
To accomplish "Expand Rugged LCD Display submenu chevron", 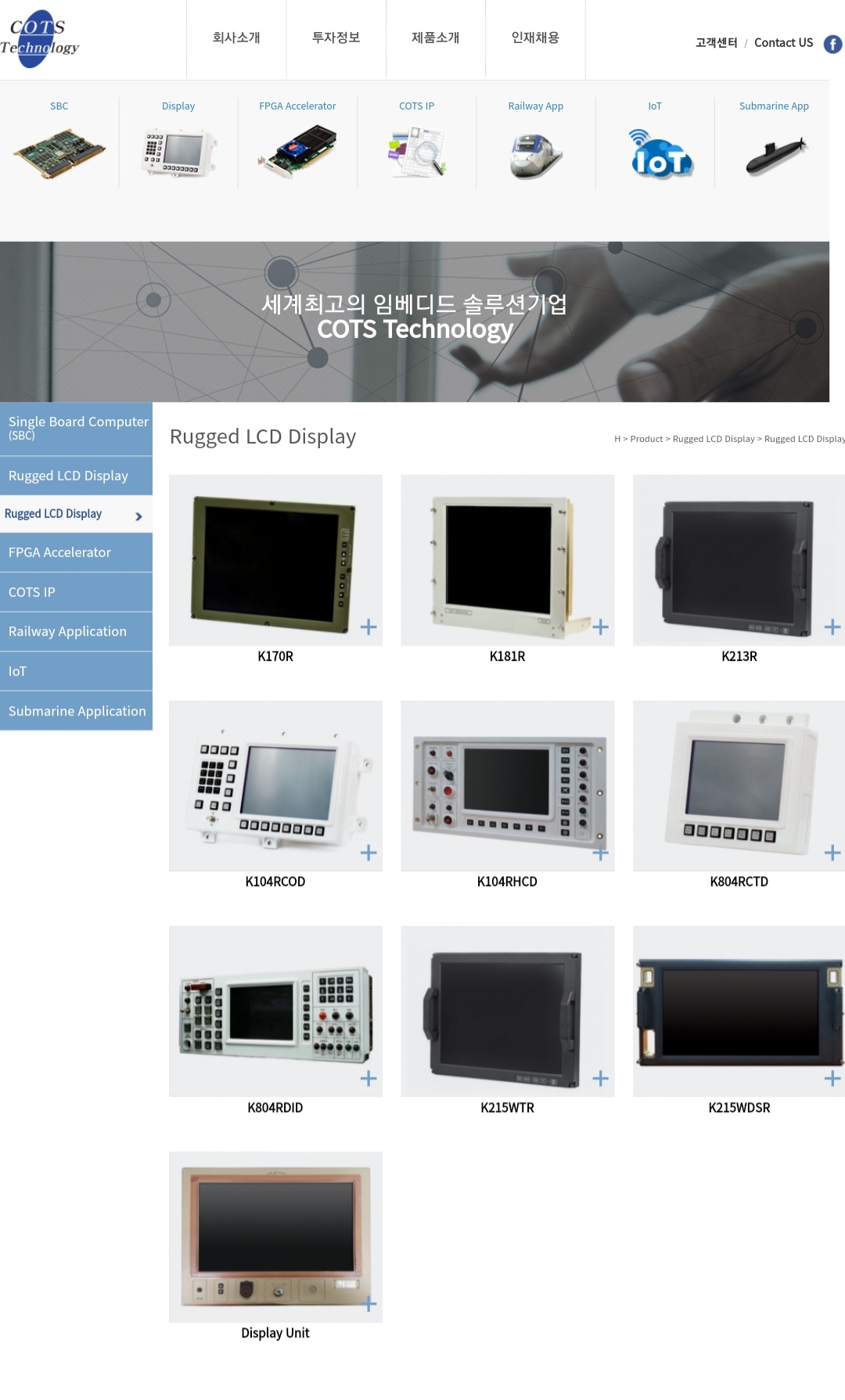I will [138, 516].
